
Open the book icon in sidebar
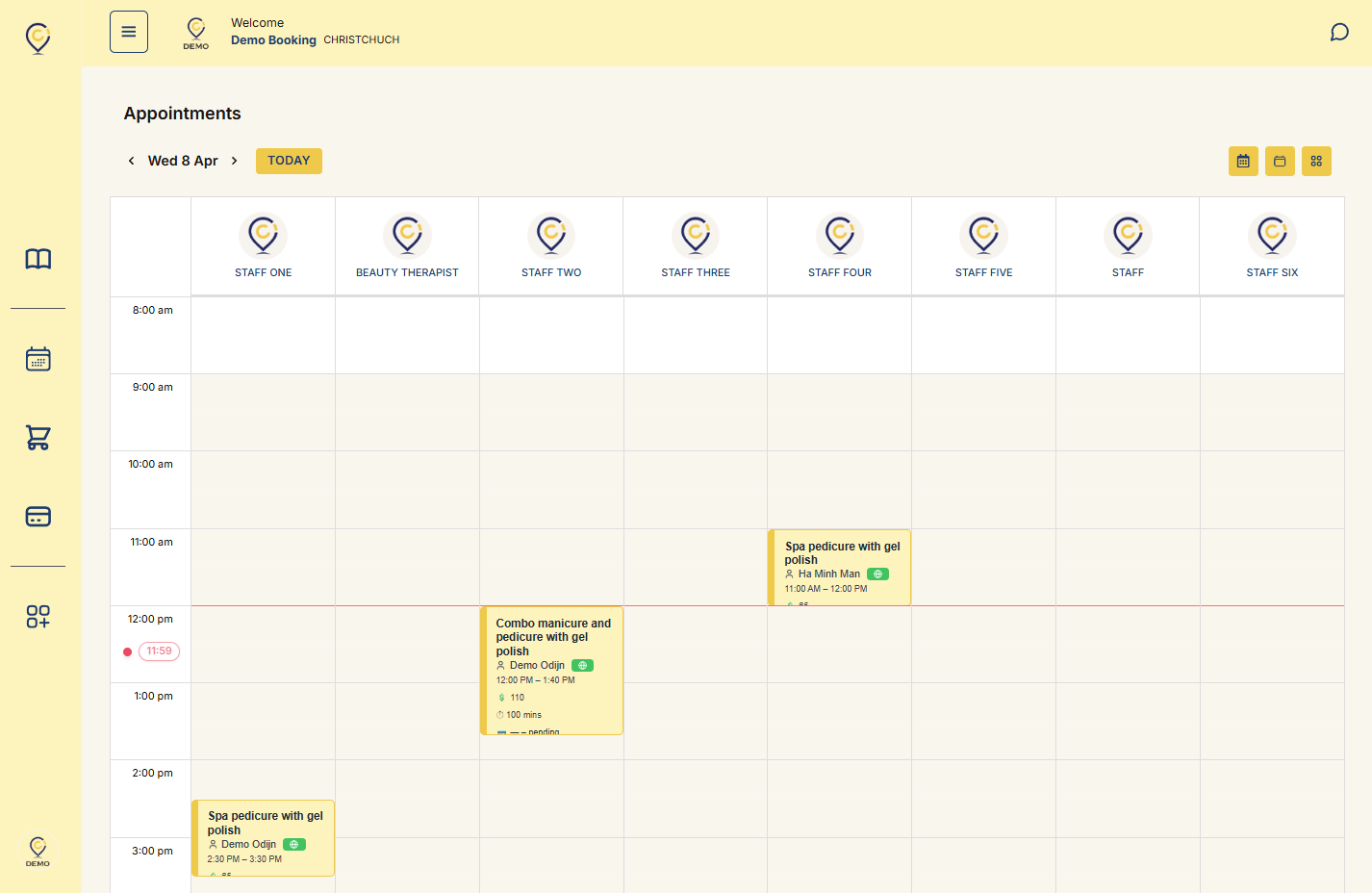pos(38,259)
